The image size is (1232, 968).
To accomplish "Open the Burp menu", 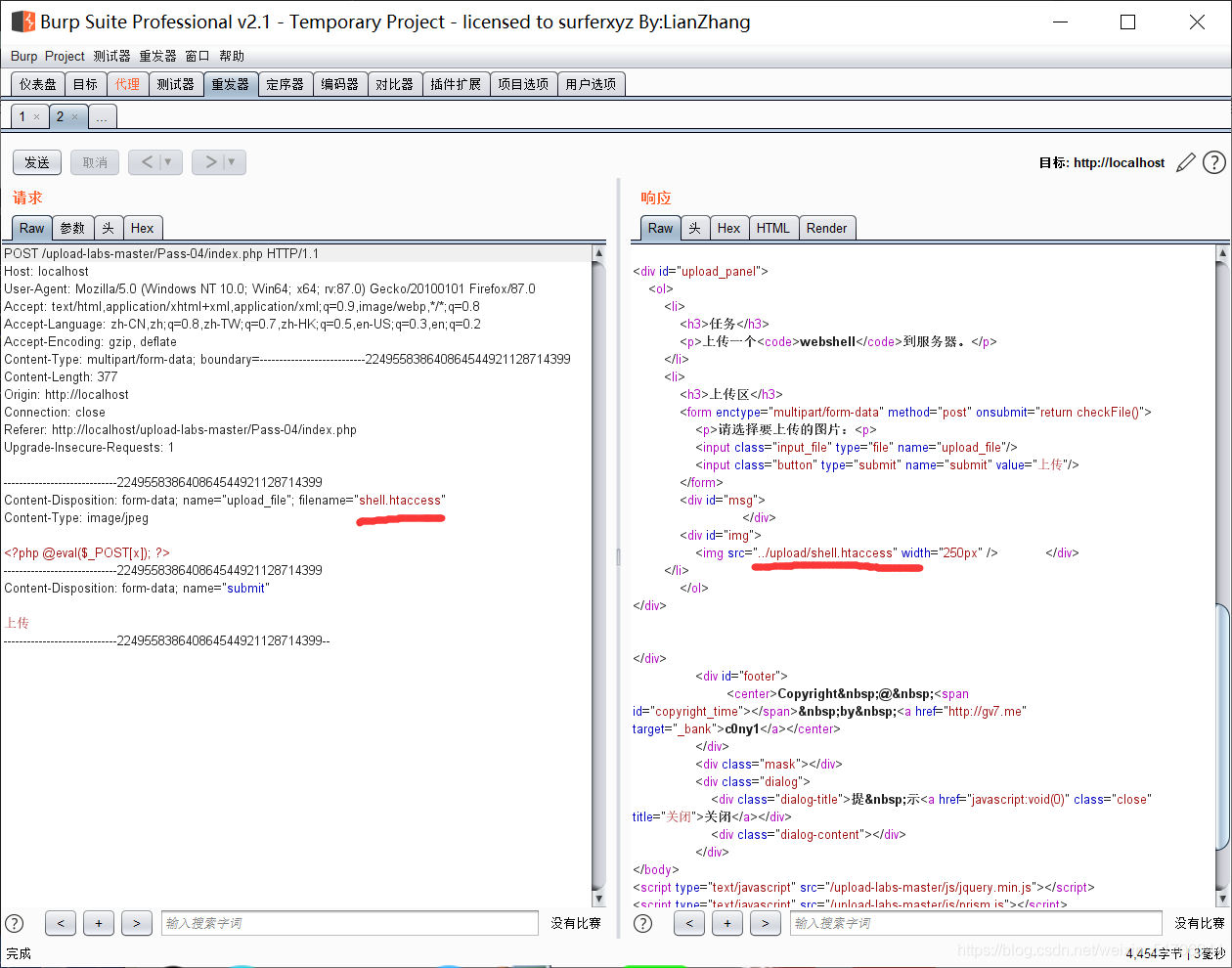I will (23, 56).
